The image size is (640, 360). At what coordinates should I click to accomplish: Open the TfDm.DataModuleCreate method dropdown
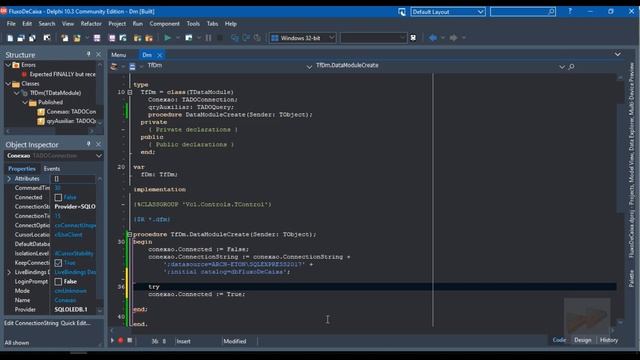click(x=562, y=67)
